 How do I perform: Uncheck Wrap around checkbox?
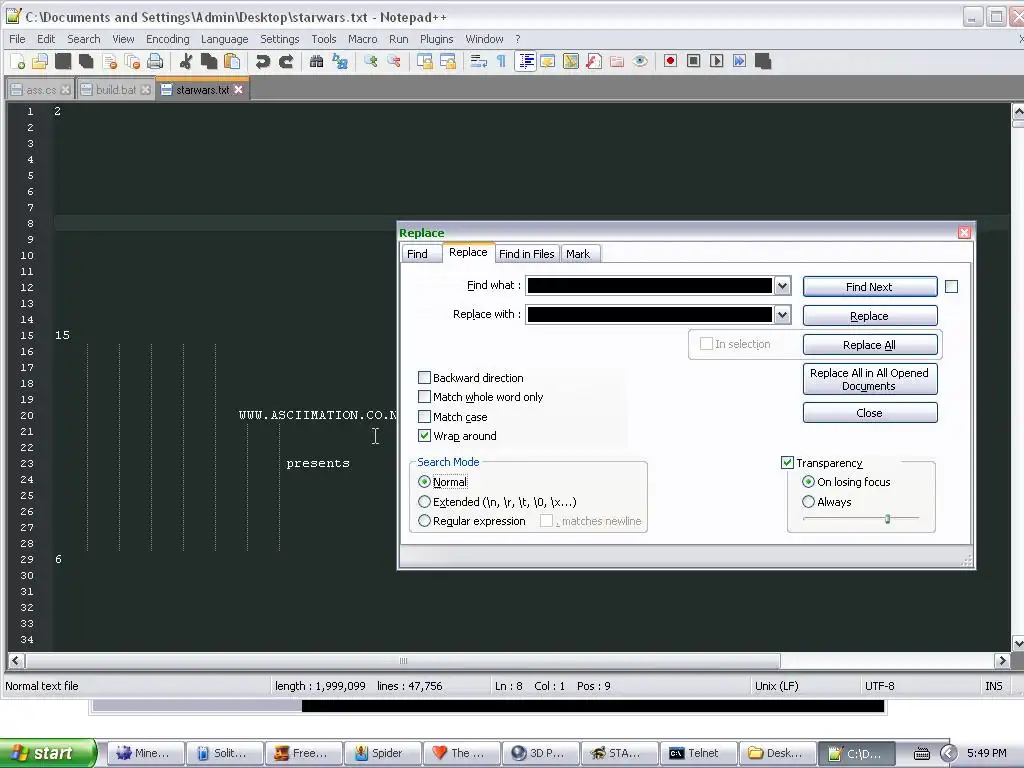tap(424, 436)
